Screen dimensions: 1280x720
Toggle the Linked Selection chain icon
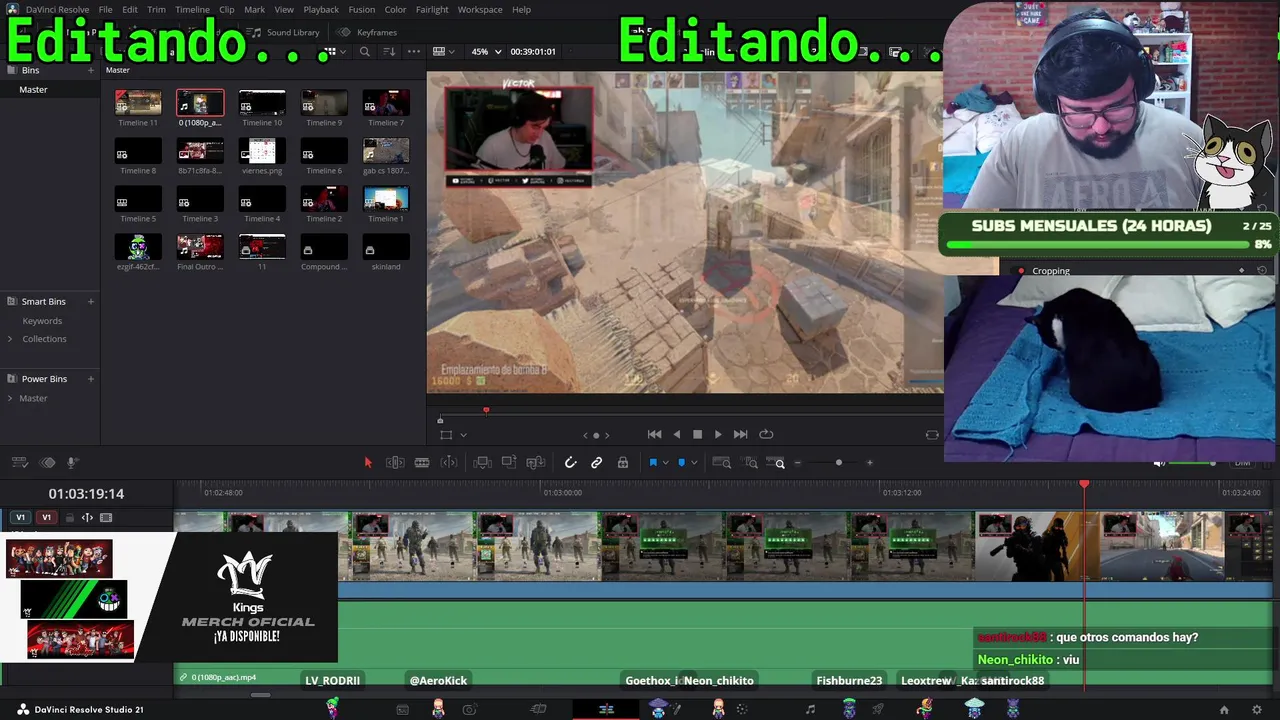pyautogui.click(x=597, y=462)
